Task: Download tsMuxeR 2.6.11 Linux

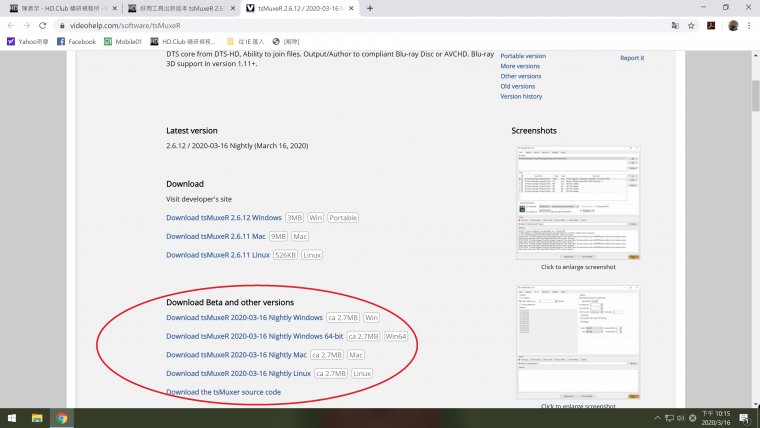Action: pos(218,255)
